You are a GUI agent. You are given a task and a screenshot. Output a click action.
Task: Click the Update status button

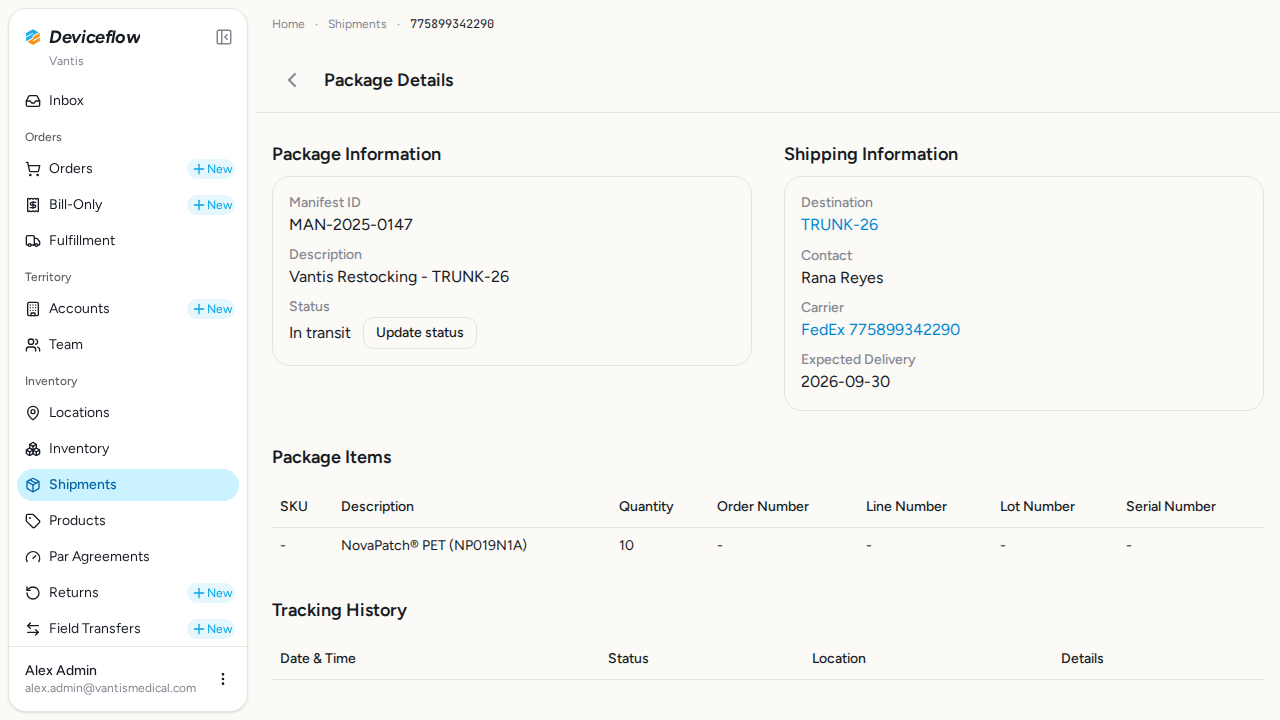tap(420, 333)
